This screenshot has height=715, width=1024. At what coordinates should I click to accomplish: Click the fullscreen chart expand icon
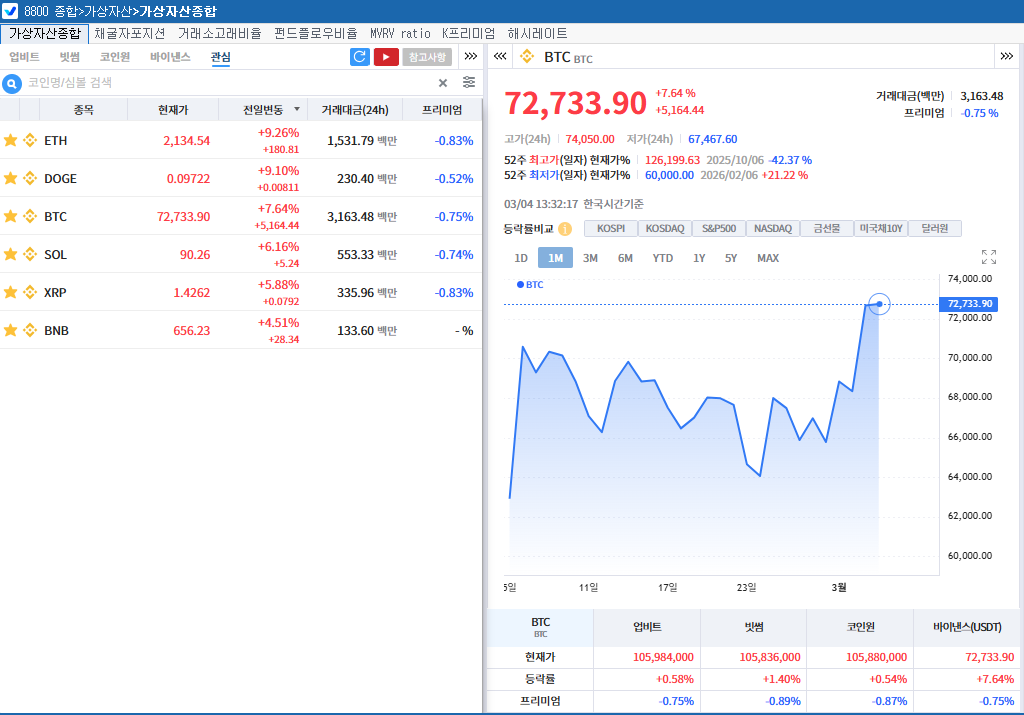(x=989, y=257)
